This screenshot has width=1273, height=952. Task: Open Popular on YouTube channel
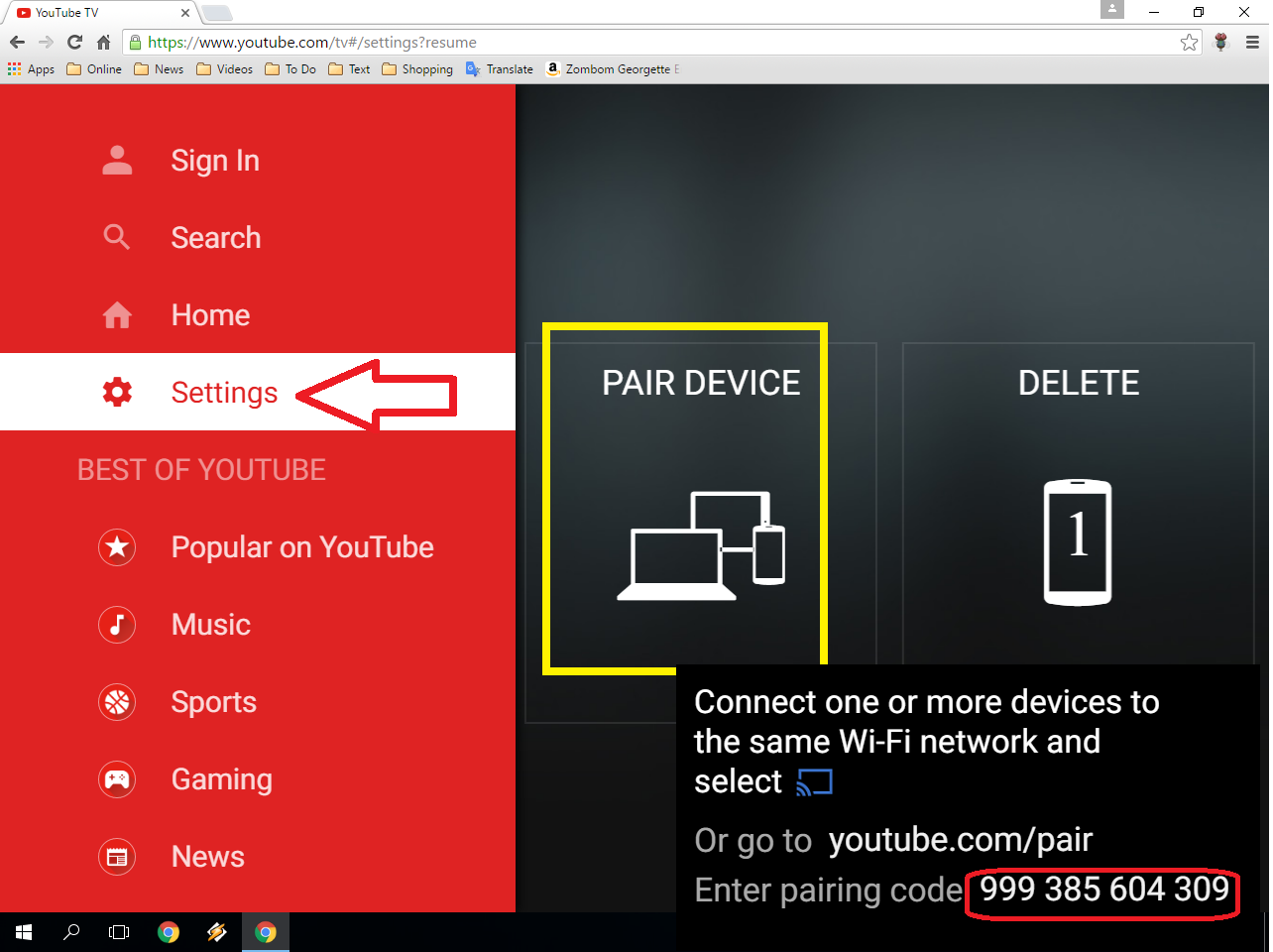[x=258, y=547]
